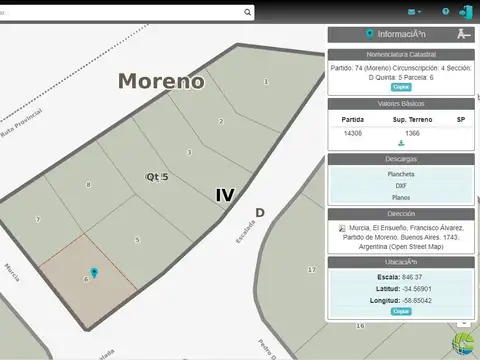Screen dimensions: 480x360
Task: Click the Información location pin icon
Action: point(369,34)
